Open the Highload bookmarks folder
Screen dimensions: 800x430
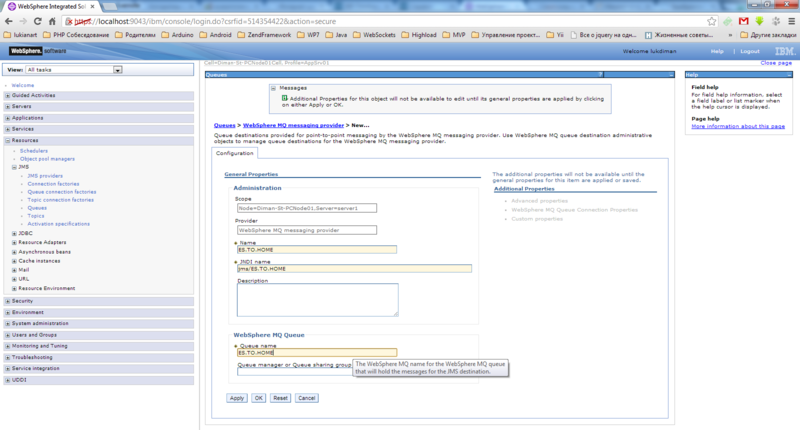419,35
